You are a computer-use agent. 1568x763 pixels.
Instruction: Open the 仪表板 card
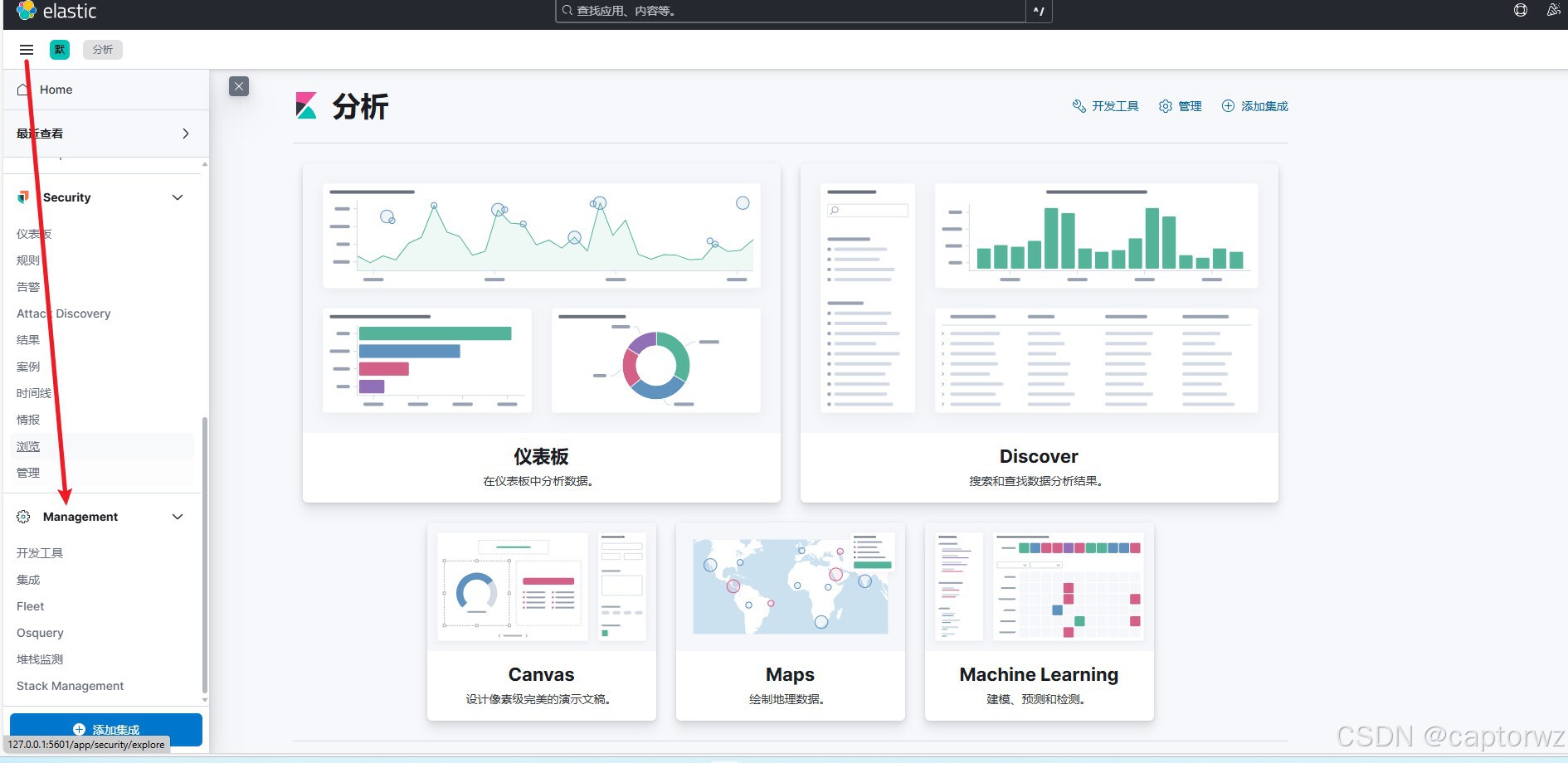[542, 333]
